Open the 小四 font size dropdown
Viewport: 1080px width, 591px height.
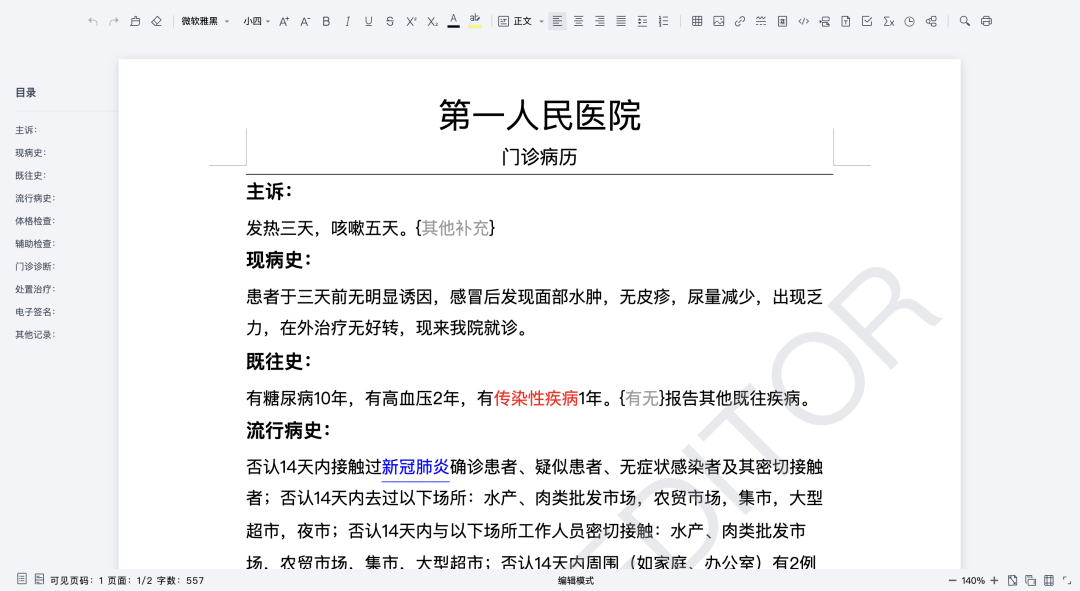(x=253, y=20)
